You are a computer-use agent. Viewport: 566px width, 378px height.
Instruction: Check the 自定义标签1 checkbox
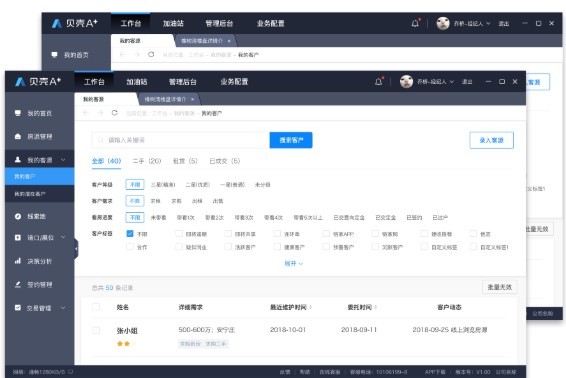(473, 247)
